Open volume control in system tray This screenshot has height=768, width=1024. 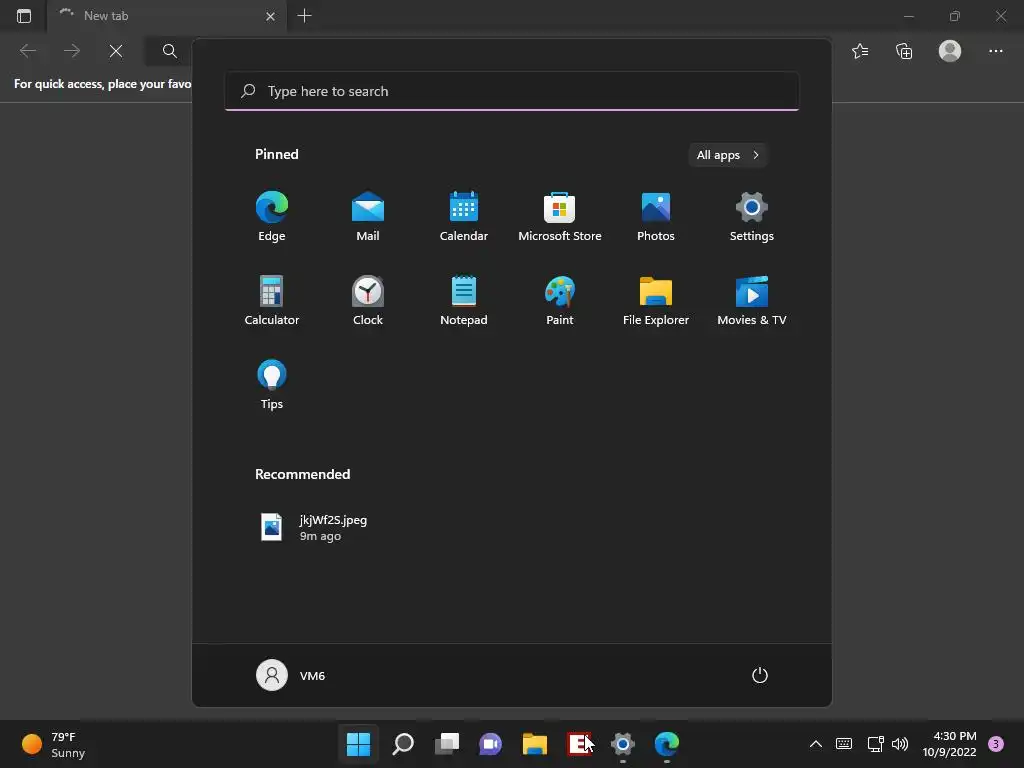pos(900,744)
